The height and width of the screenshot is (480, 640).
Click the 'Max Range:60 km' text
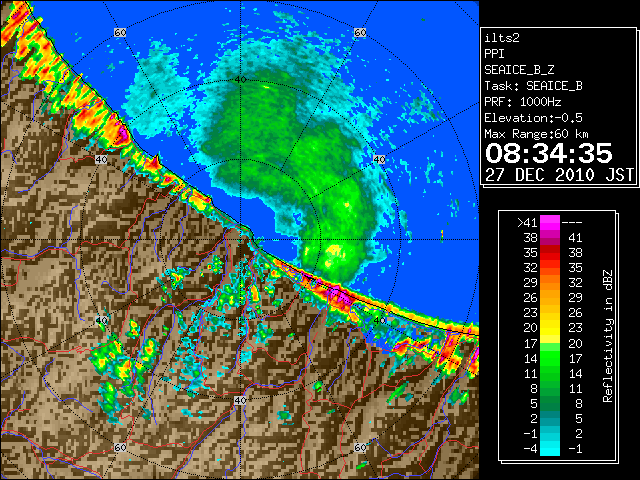536,134
